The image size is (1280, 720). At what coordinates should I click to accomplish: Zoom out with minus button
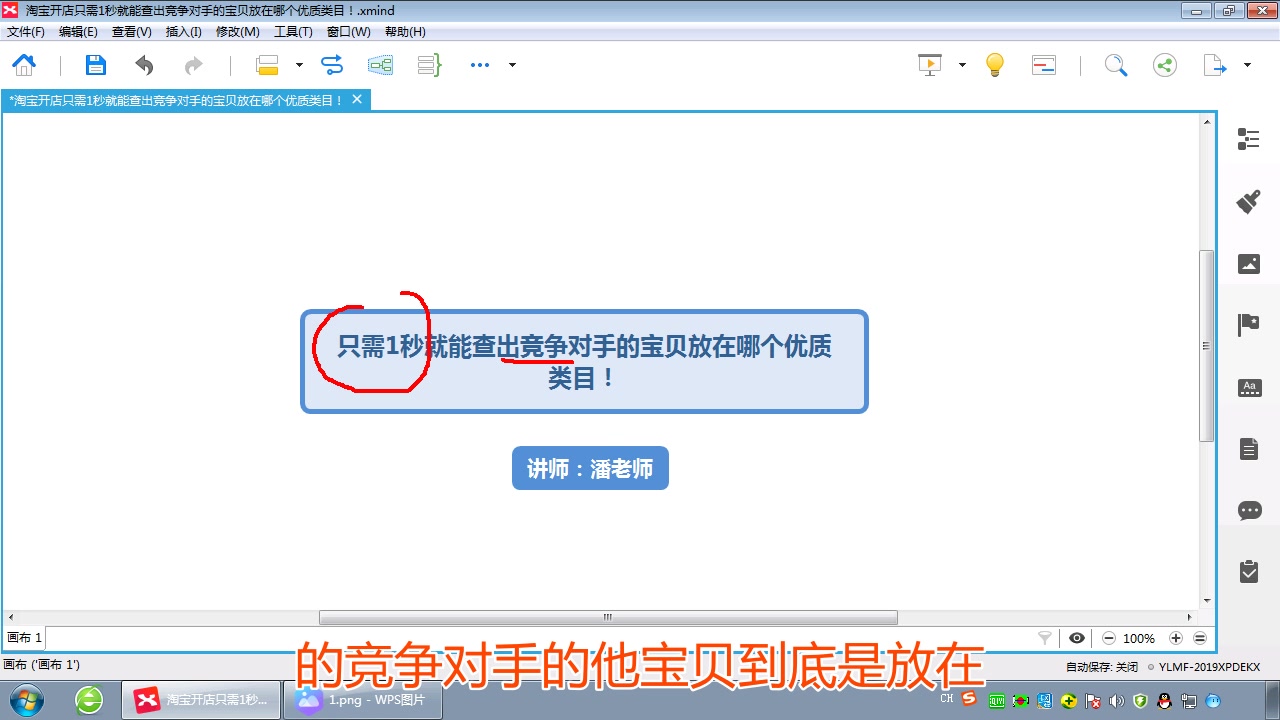tap(1109, 638)
